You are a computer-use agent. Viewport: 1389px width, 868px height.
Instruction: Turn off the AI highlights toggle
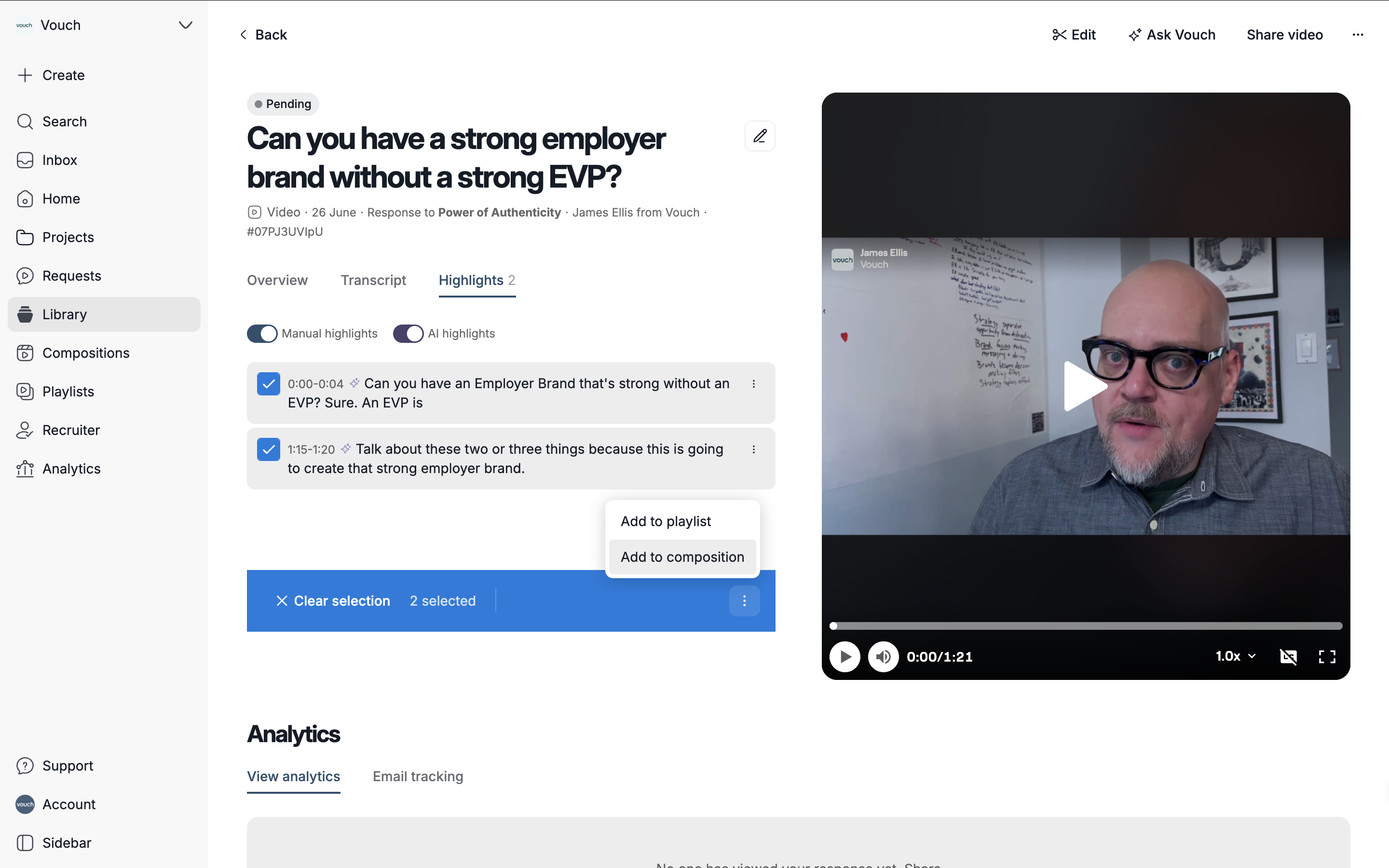(408, 334)
